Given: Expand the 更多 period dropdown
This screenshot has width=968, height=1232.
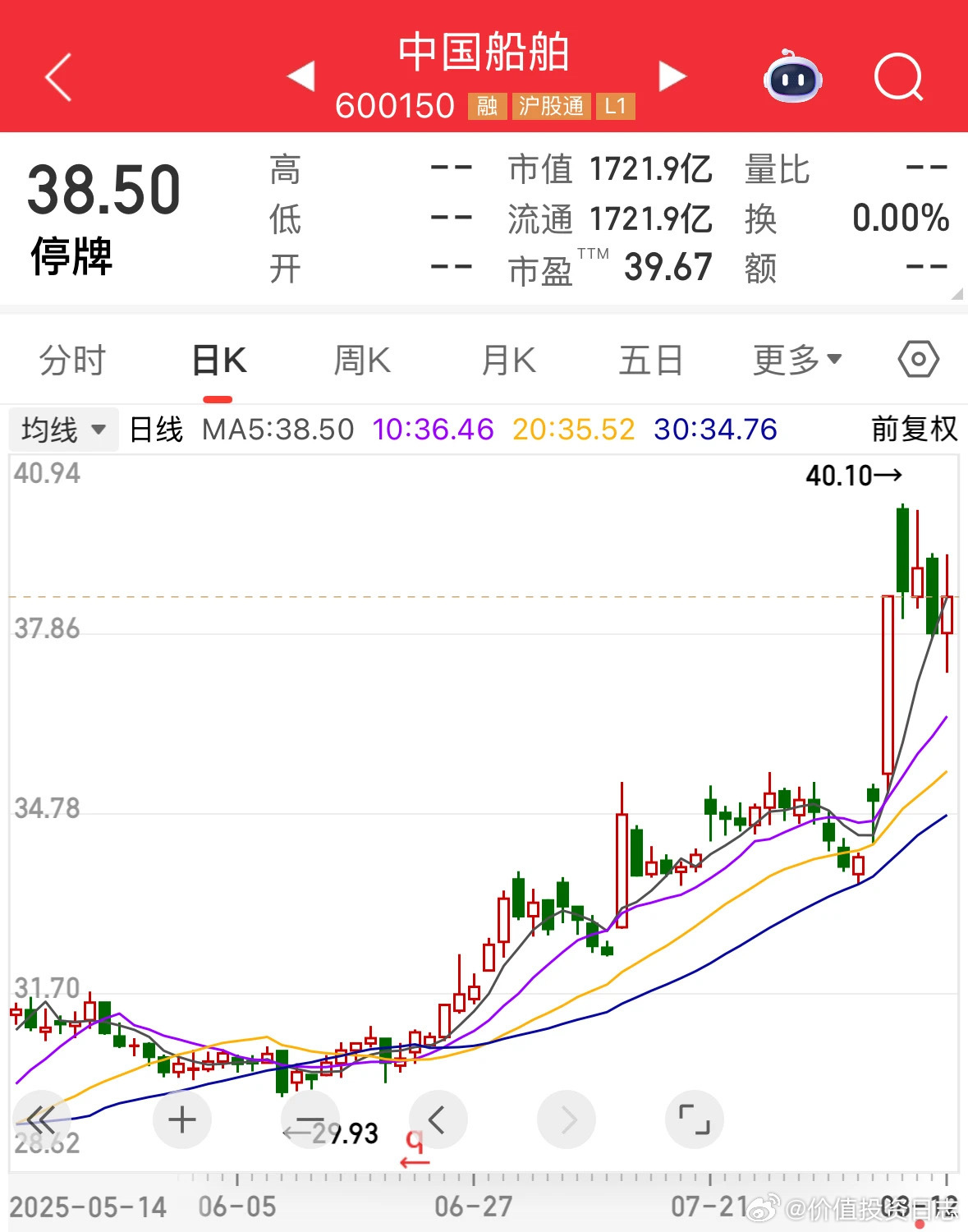Looking at the screenshot, I should (x=797, y=360).
